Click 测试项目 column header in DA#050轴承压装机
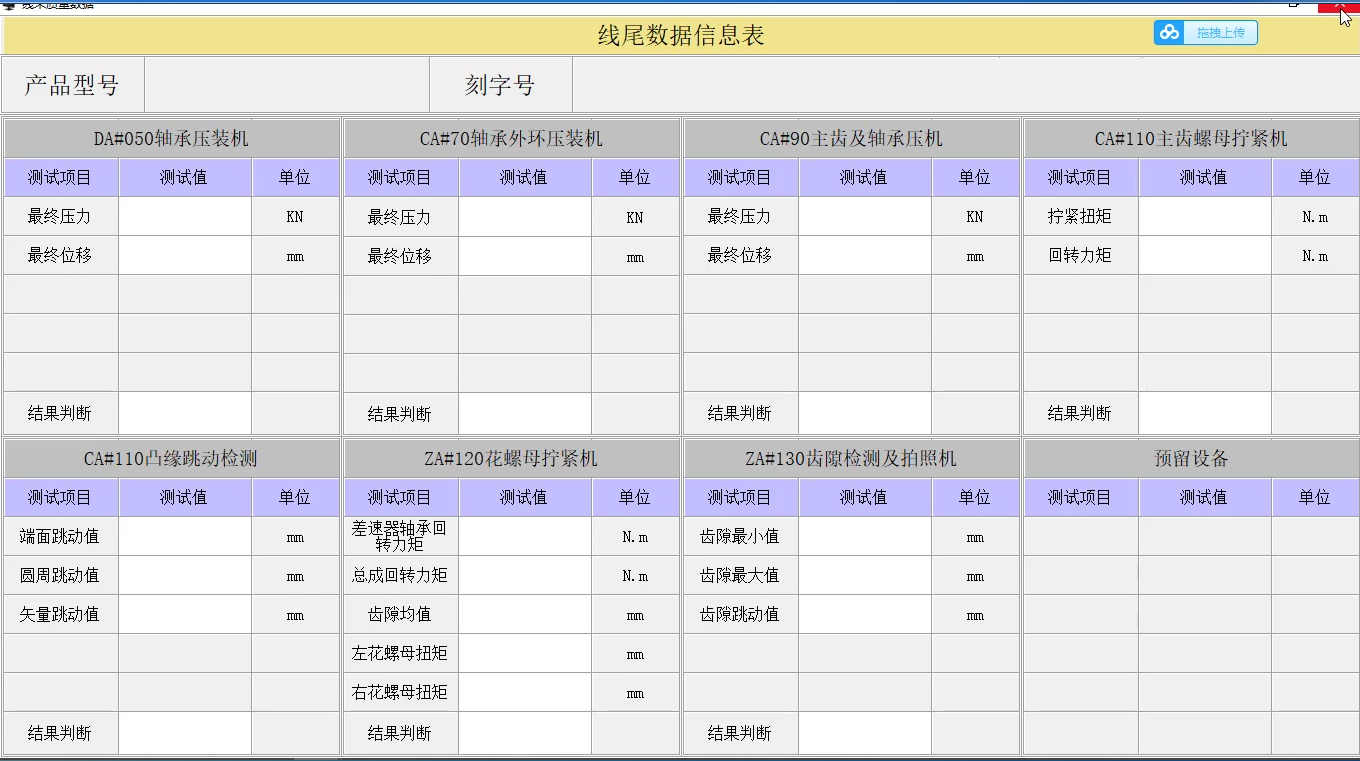 60,177
